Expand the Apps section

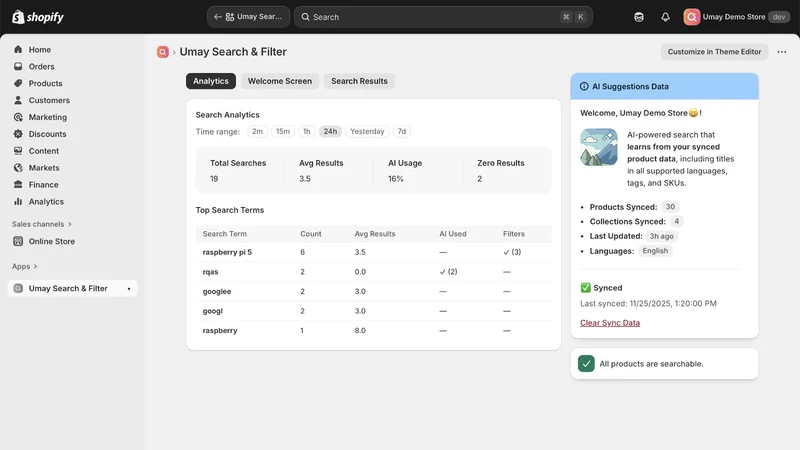coord(24,266)
